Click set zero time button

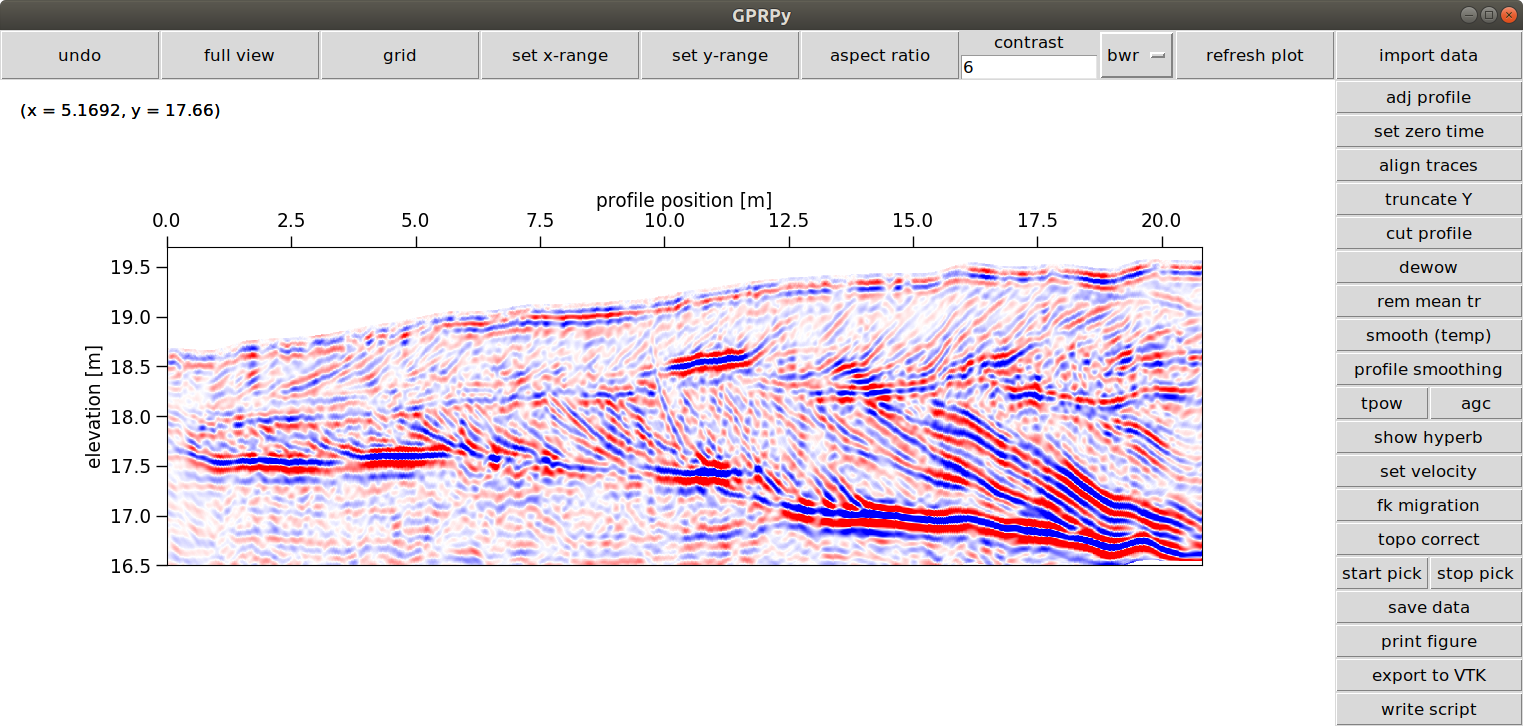point(1428,131)
